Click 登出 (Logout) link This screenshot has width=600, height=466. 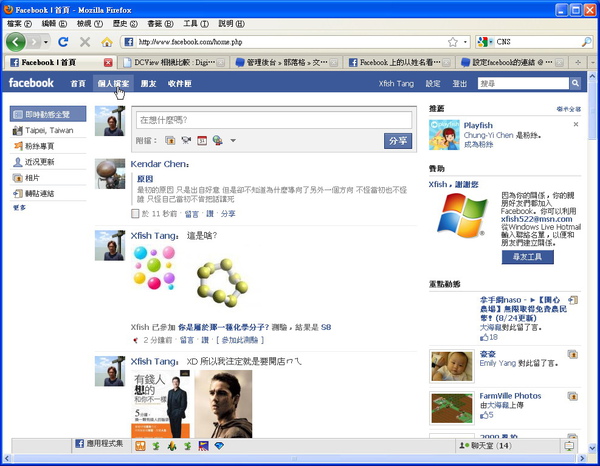460,83
